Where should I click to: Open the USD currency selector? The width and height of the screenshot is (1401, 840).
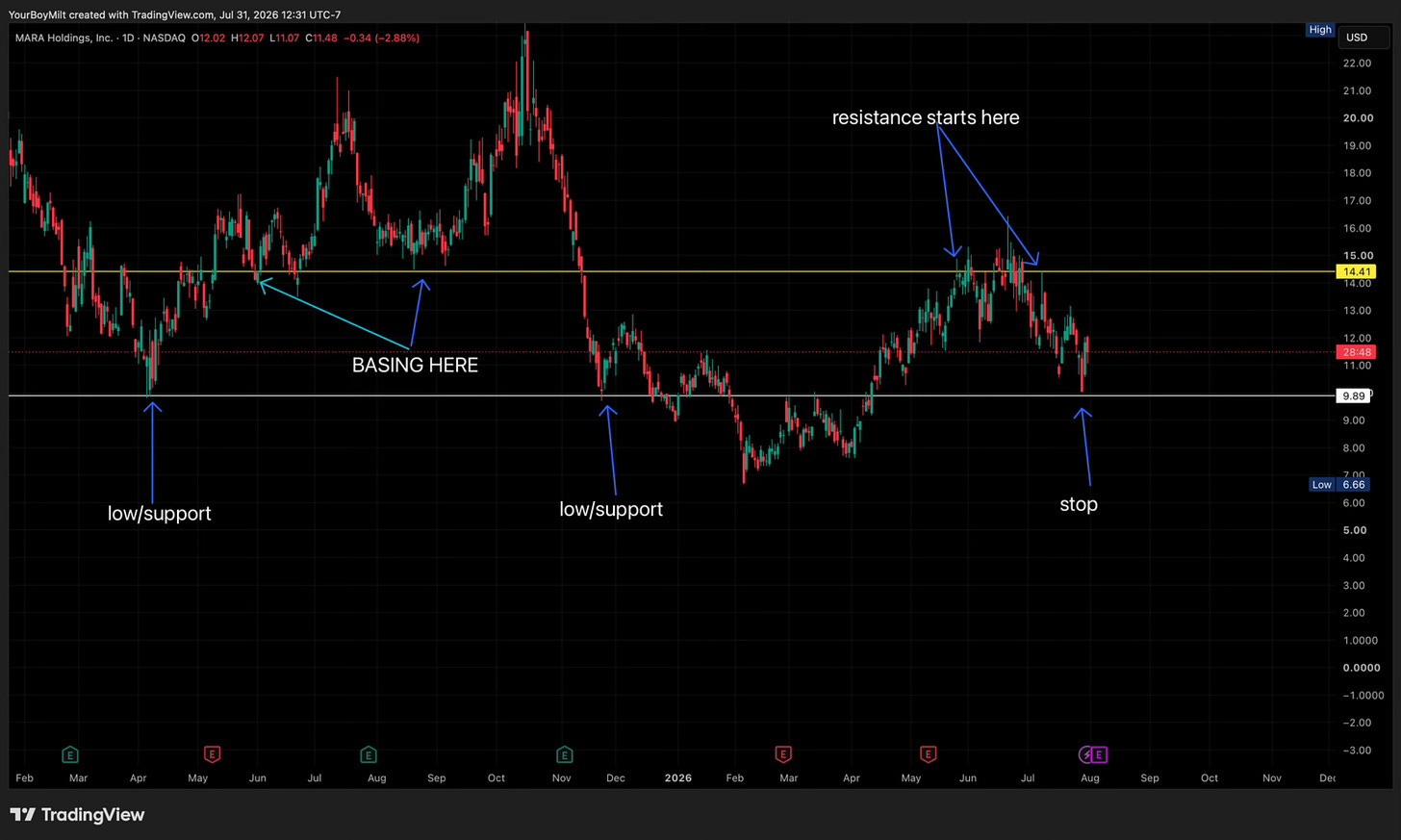[1363, 38]
